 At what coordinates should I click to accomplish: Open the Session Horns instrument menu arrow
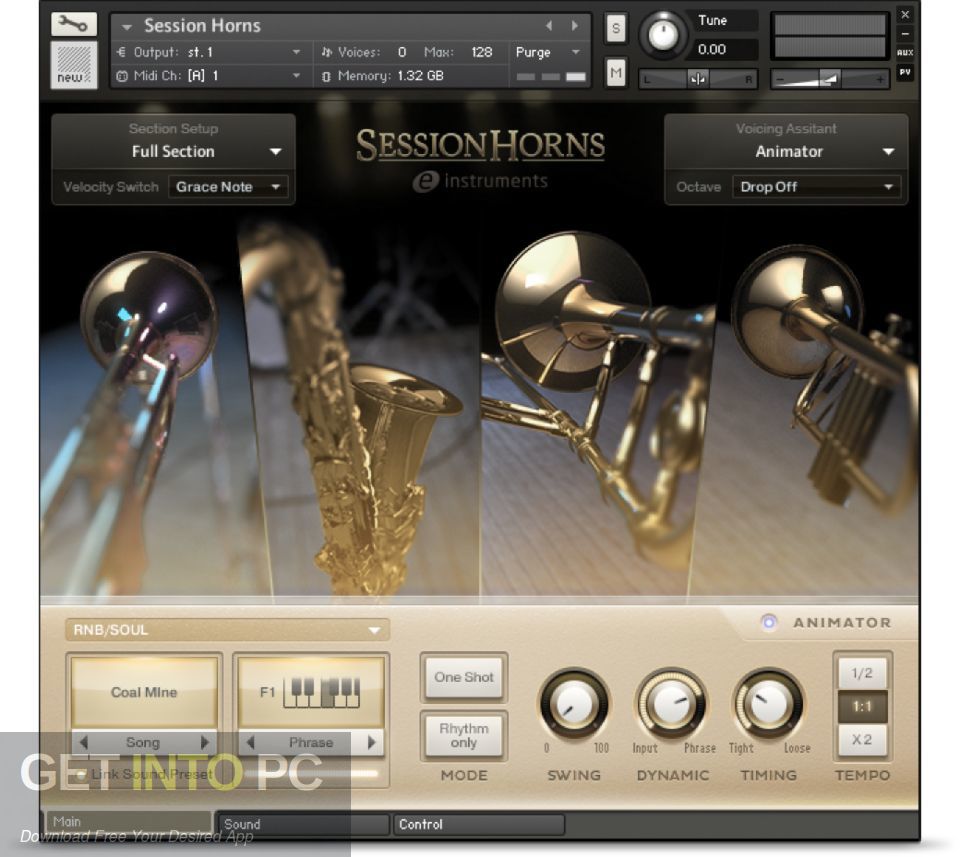tap(127, 27)
